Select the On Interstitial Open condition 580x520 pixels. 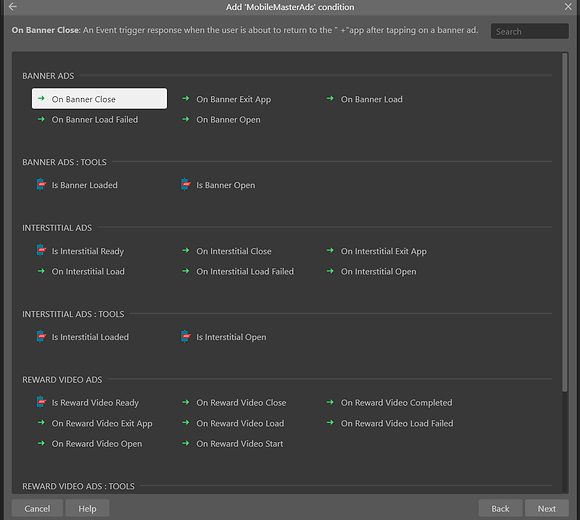(x=378, y=272)
